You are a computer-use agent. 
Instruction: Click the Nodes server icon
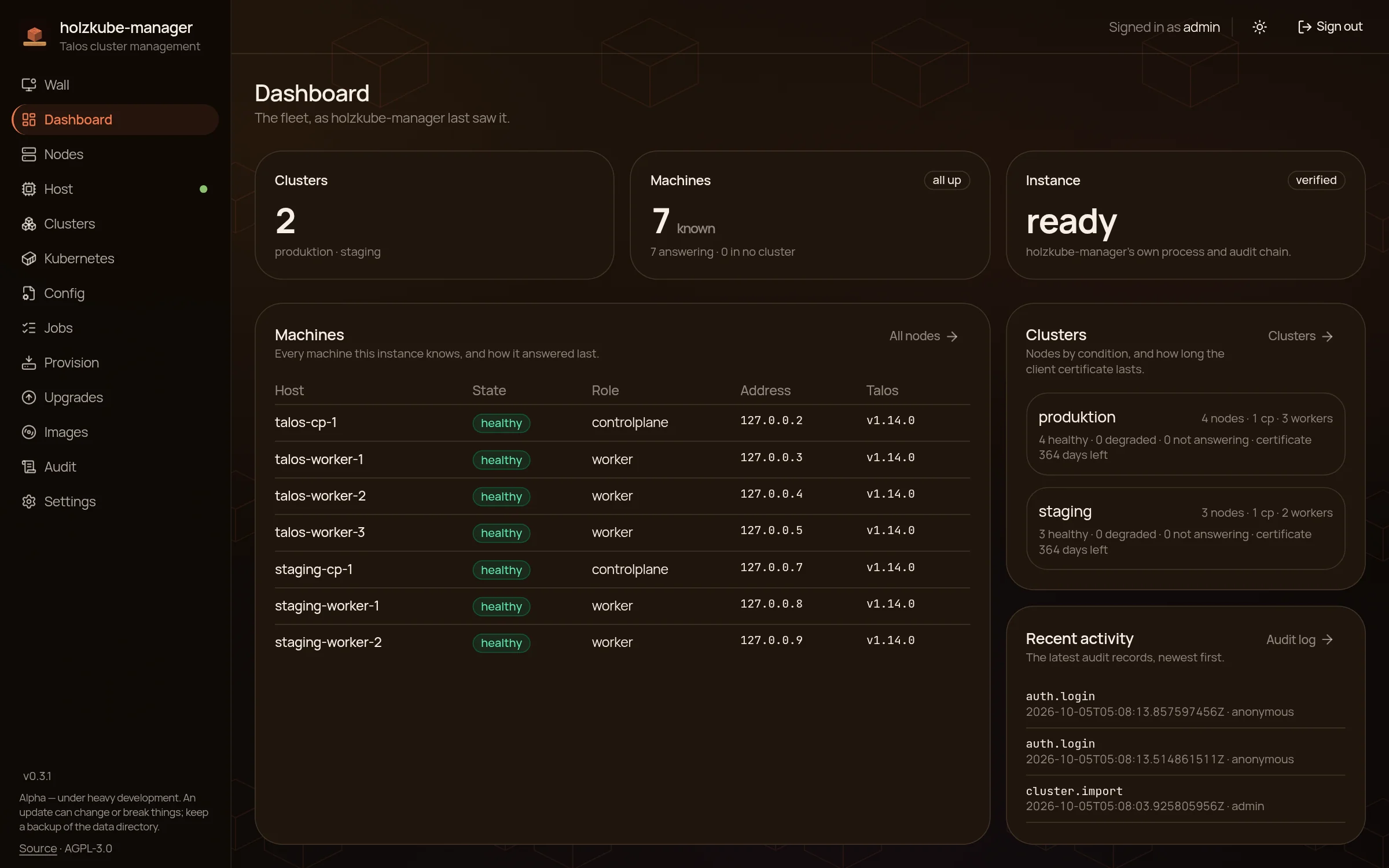[x=28, y=155]
